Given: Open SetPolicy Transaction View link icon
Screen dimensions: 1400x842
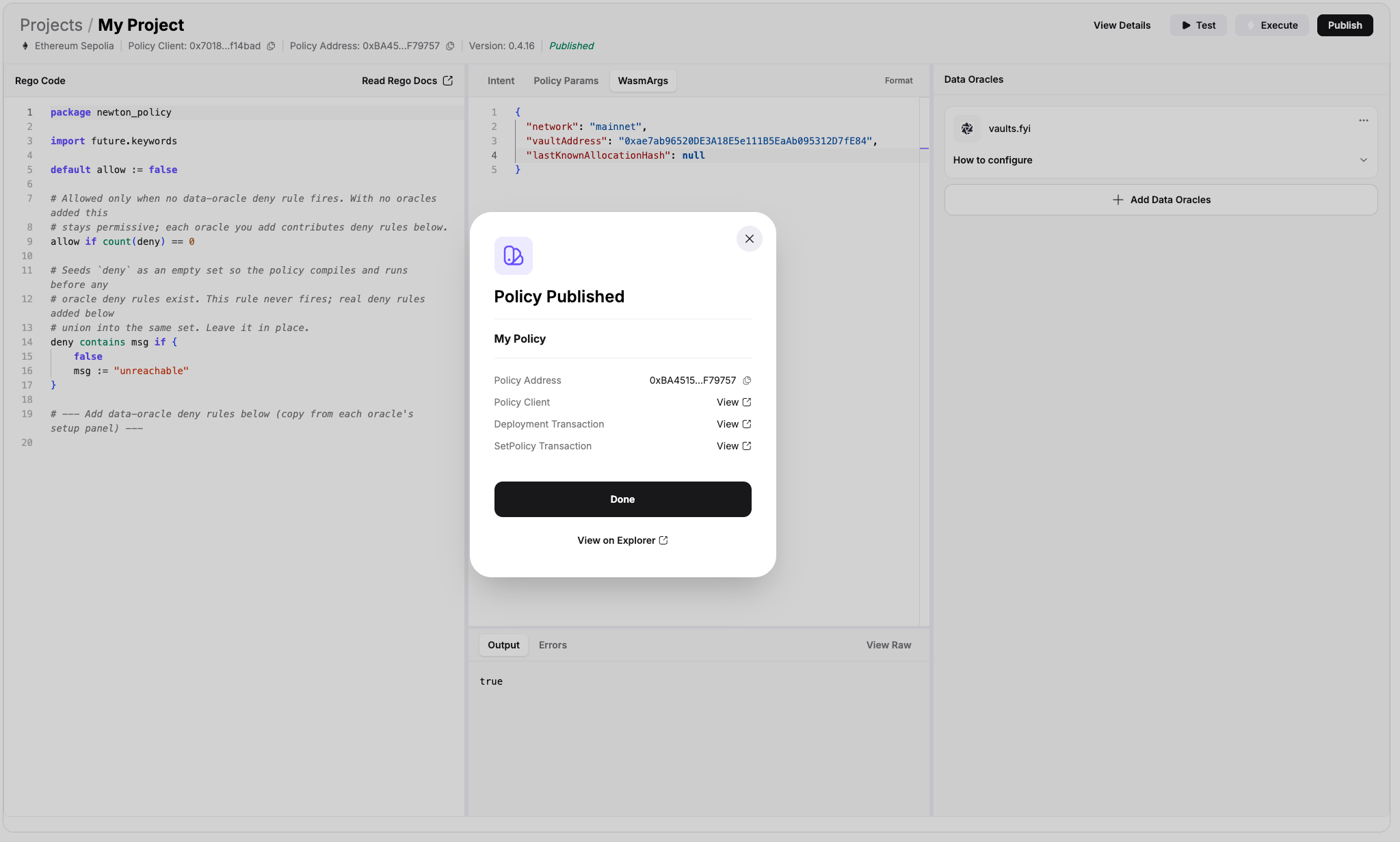Looking at the screenshot, I should point(747,446).
